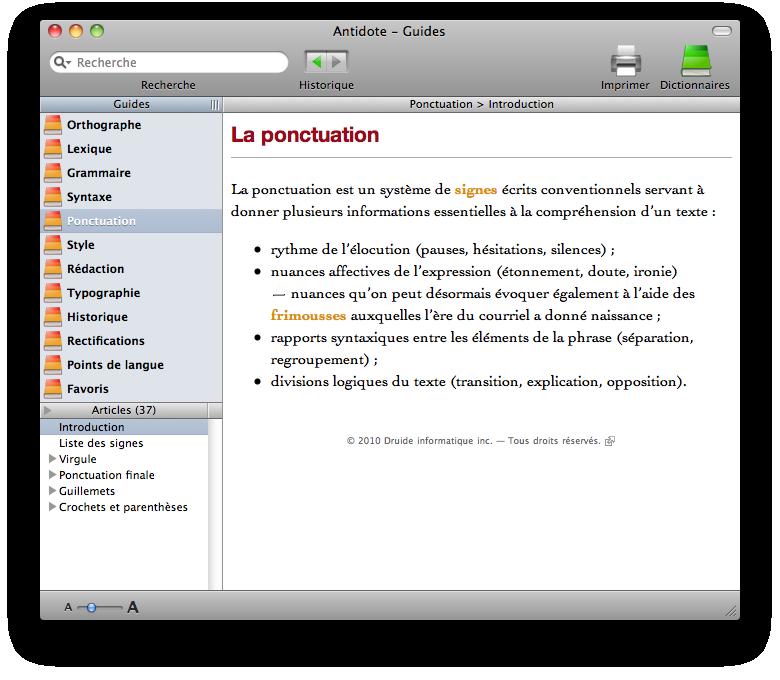Open the Favoris guide book icon

(53, 389)
